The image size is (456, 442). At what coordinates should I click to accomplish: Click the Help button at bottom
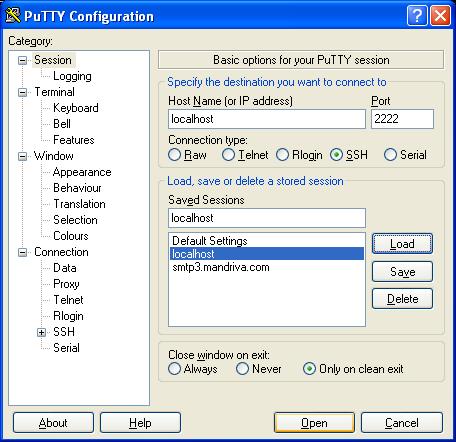click(x=140, y=423)
